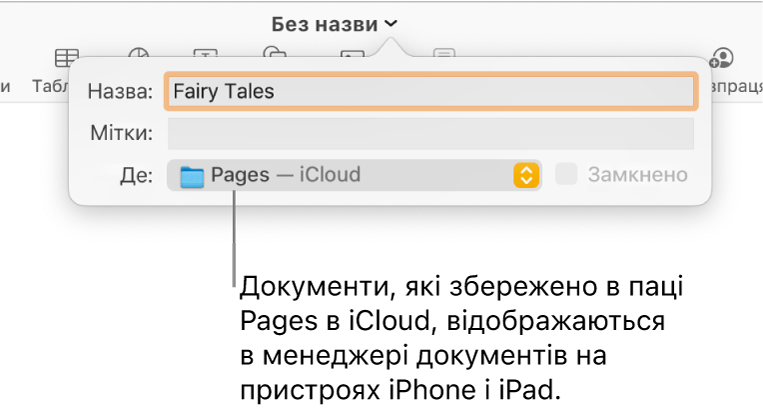Enable the Замкнено checkbox

click(x=567, y=175)
